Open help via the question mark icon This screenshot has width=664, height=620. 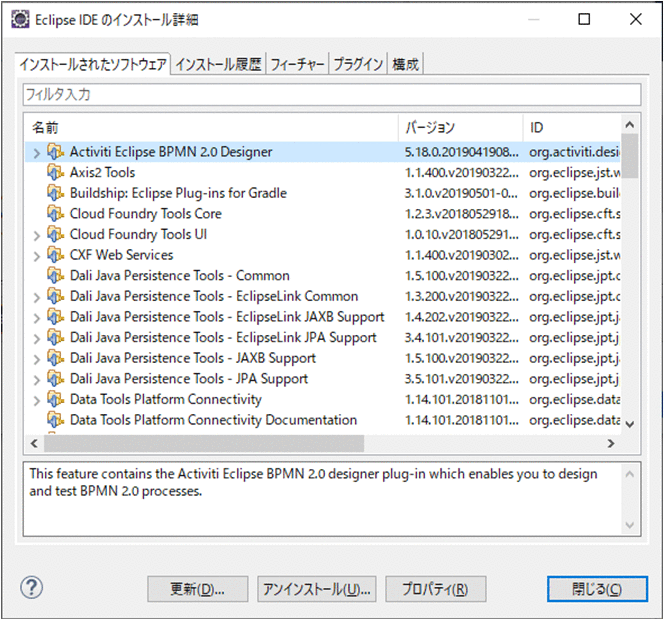(x=32, y=588)
